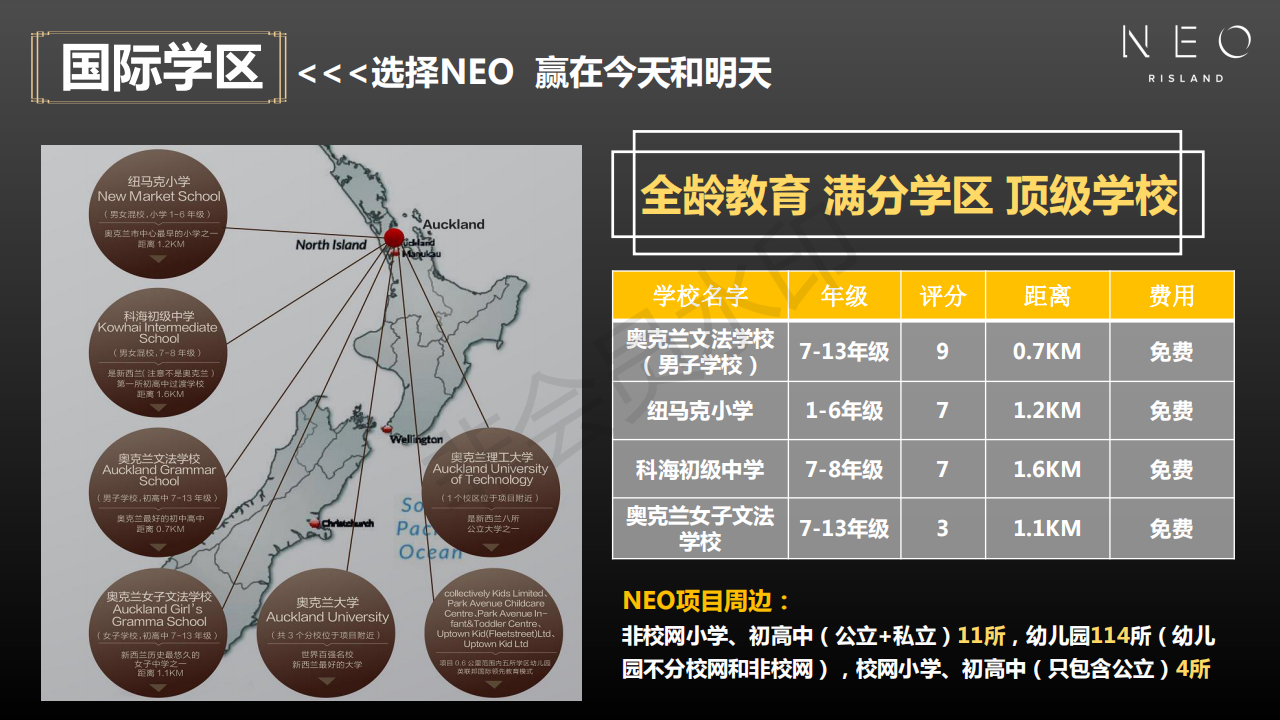Click the red Auckland location marker
Screen dimensions: 1280x720
[394, 238]
